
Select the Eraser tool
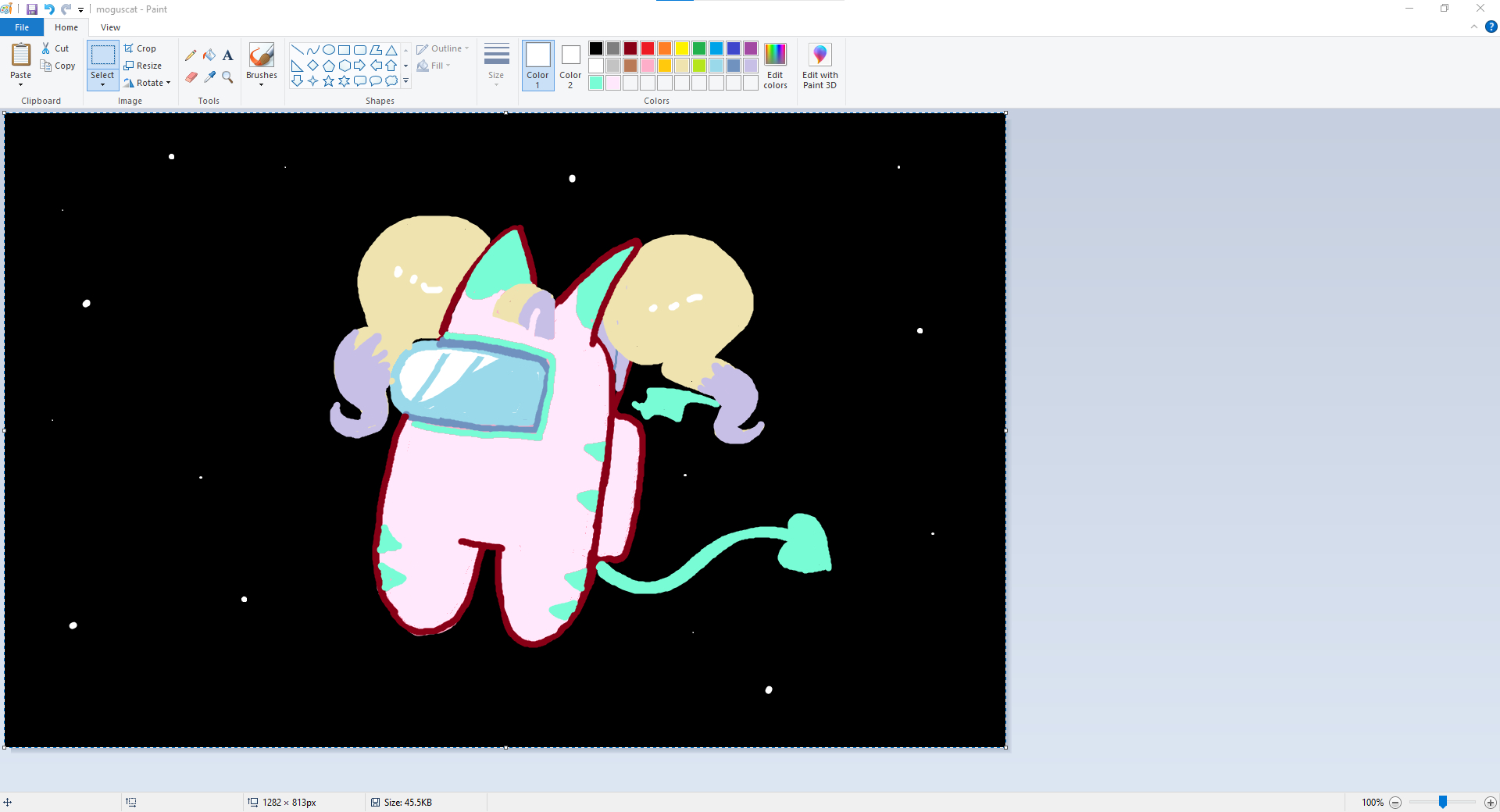191,77
